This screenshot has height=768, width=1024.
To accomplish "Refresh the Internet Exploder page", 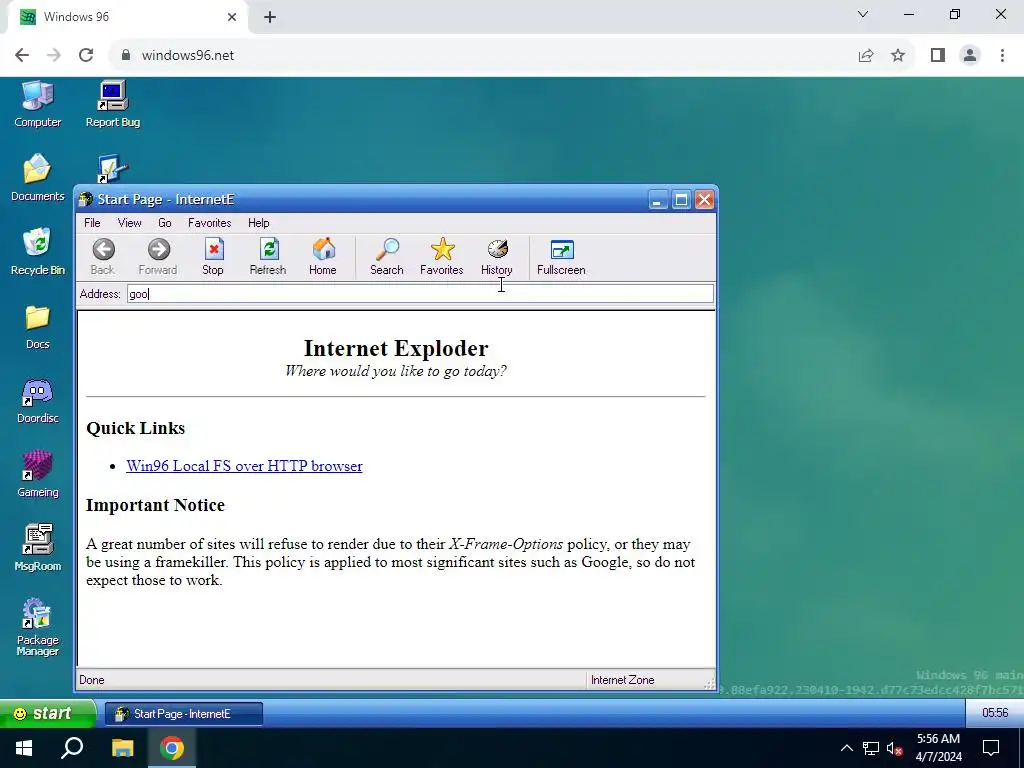I will [268, 256].
